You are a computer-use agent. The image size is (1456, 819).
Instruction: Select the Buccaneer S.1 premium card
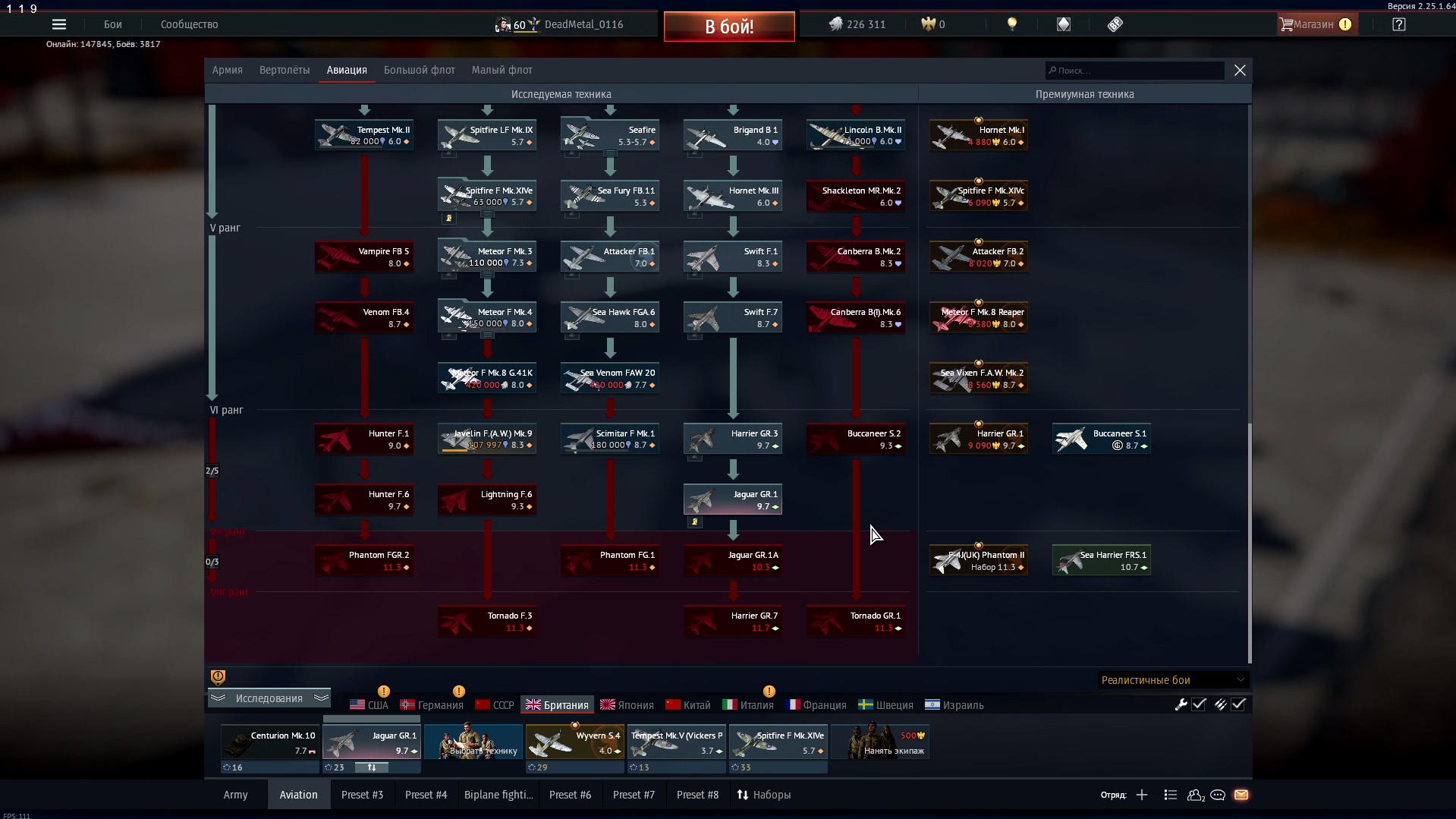point(1102,439)
